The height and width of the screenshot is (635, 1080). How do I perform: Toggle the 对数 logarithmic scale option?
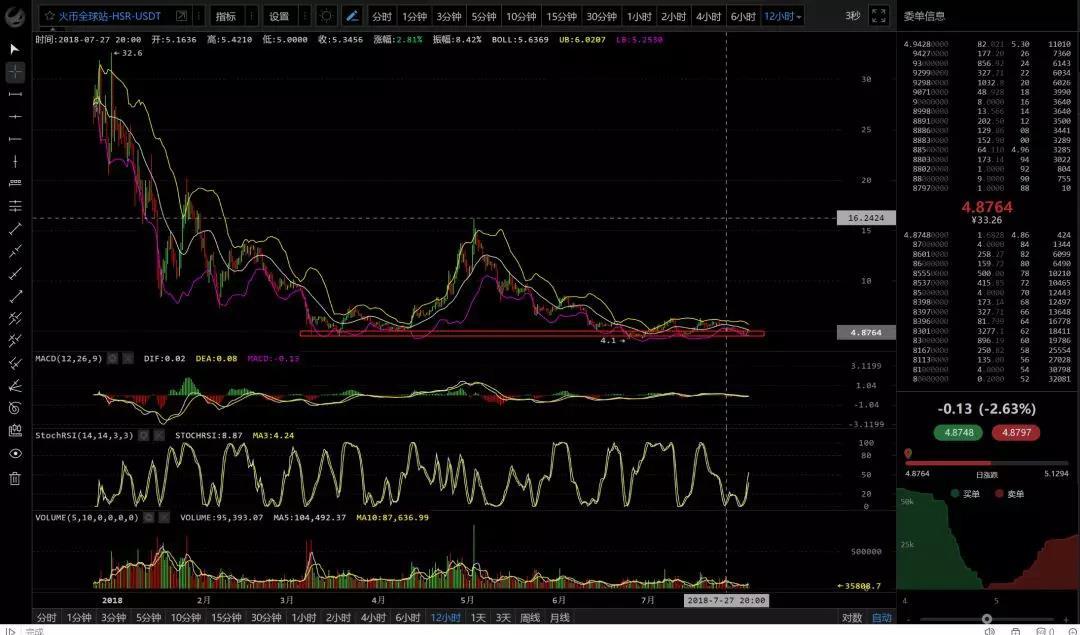click(x=852, y=618)
